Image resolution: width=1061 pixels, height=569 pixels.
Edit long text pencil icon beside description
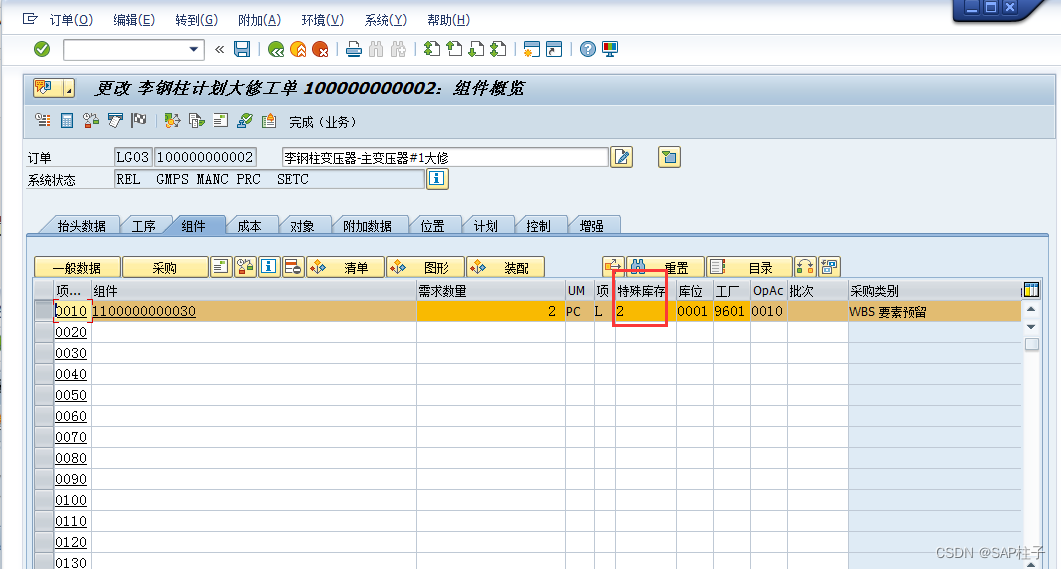621,157
